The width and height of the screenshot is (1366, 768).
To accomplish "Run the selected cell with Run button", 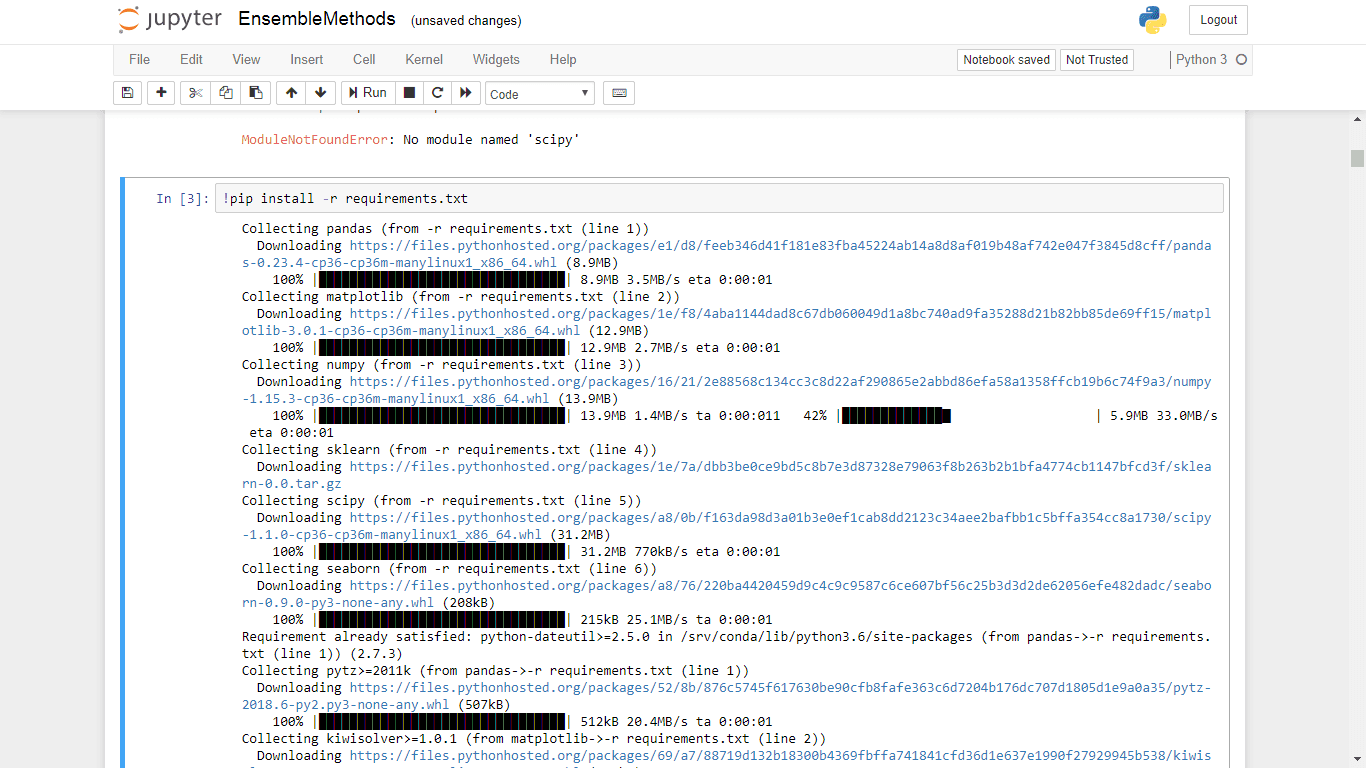I will click(x=367, y=92).
